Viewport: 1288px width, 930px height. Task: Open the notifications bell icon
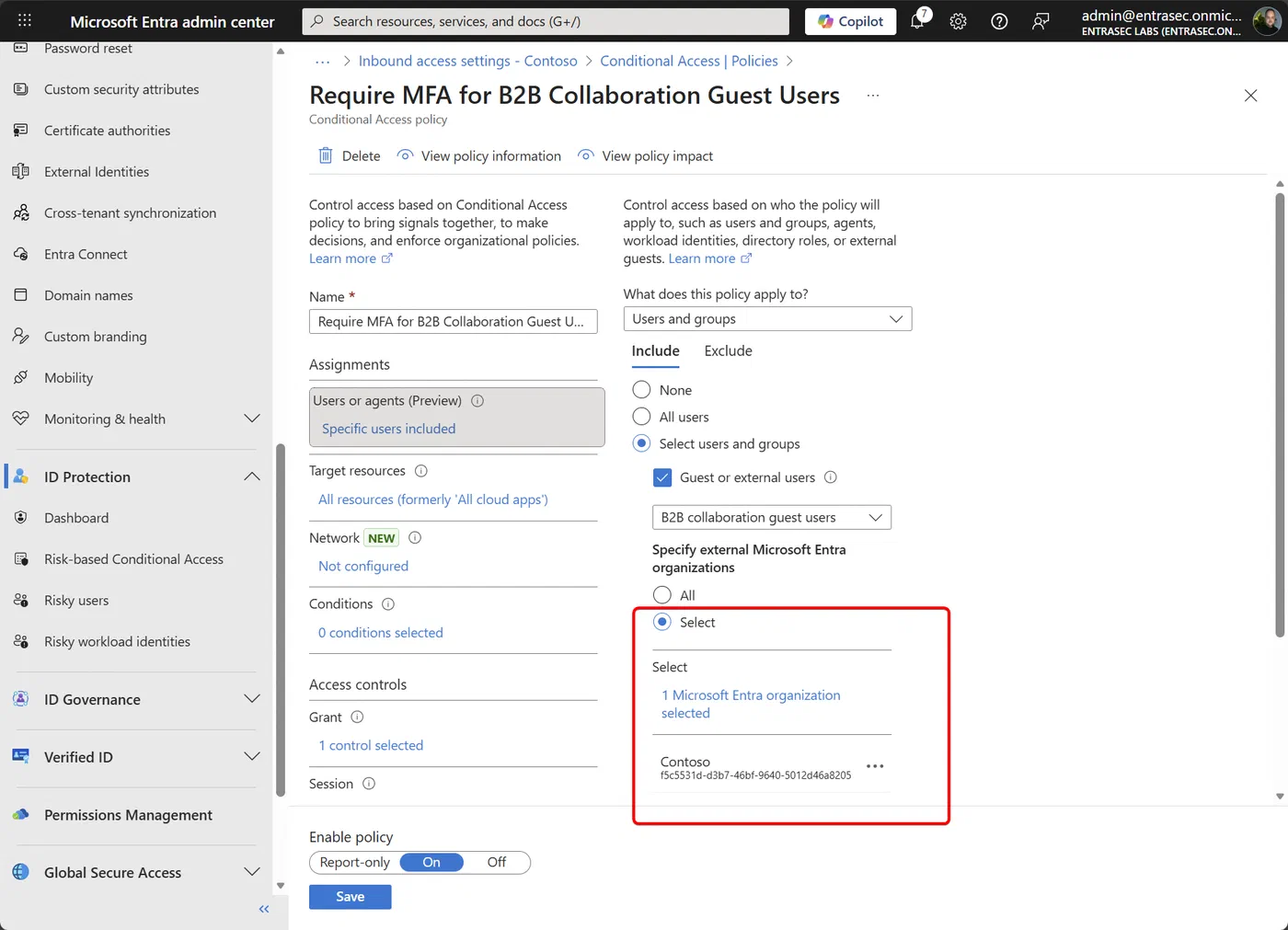918,20
